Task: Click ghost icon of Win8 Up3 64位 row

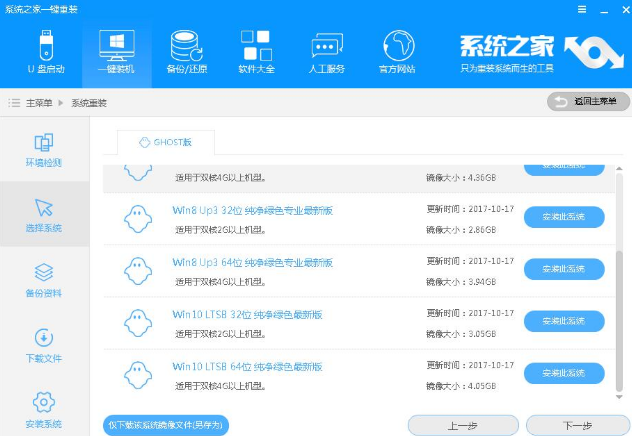Action: tap(138, 271)
